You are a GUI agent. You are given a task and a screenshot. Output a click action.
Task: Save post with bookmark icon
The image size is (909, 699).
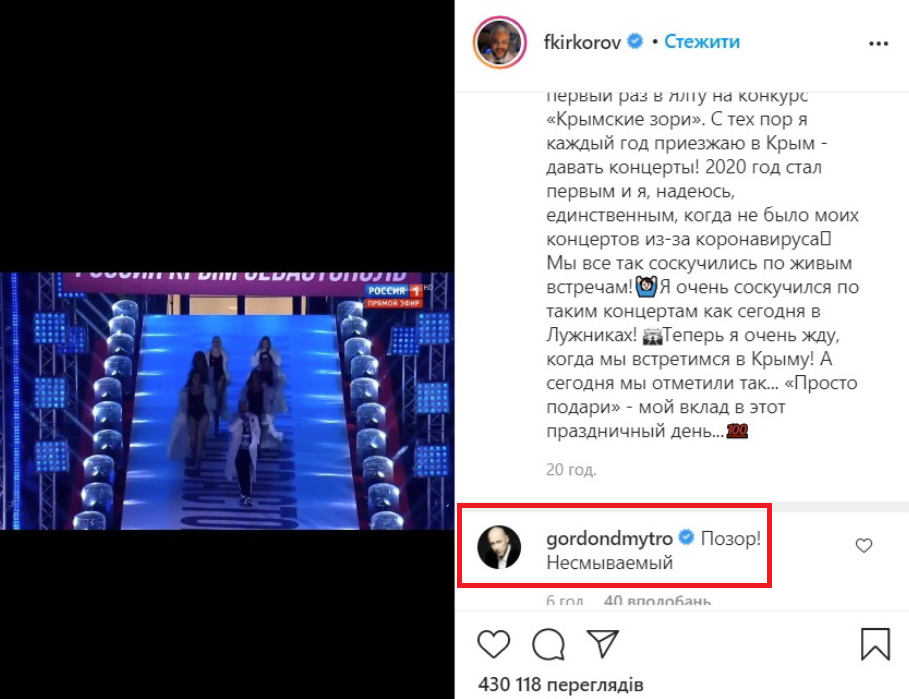click(875, 644)
